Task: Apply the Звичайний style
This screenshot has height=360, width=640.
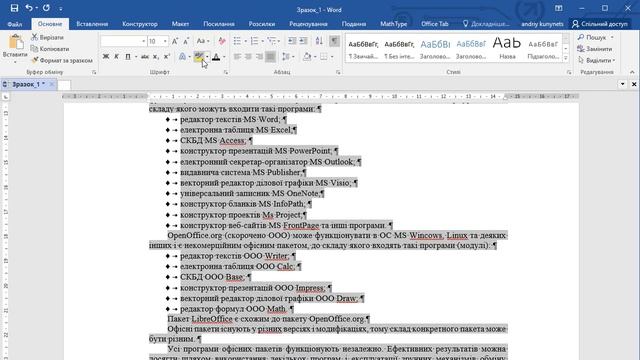Action: [x=363, y=49]
